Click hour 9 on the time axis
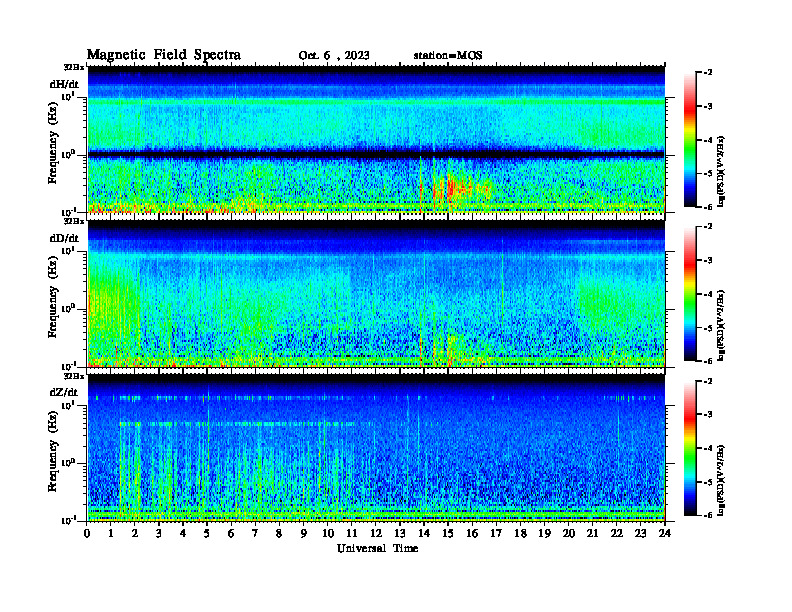The height and width of the screenshot is (612, 792). point(304,533)
